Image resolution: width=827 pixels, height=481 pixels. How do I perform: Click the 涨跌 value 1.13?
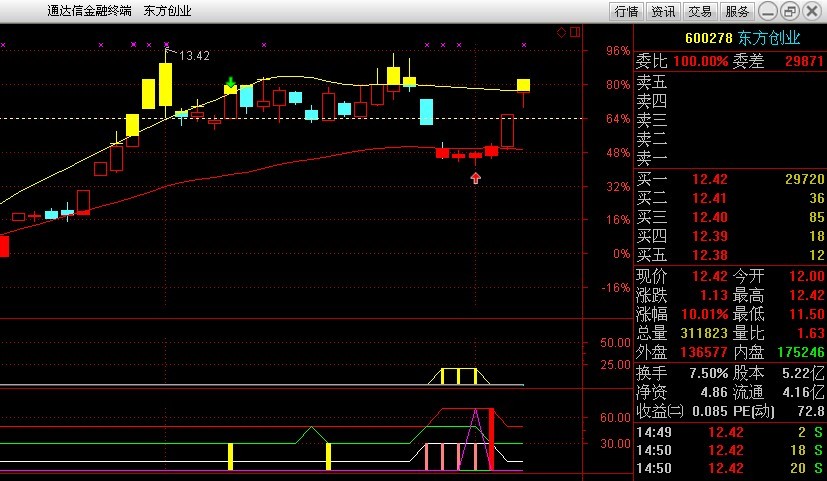714,295
